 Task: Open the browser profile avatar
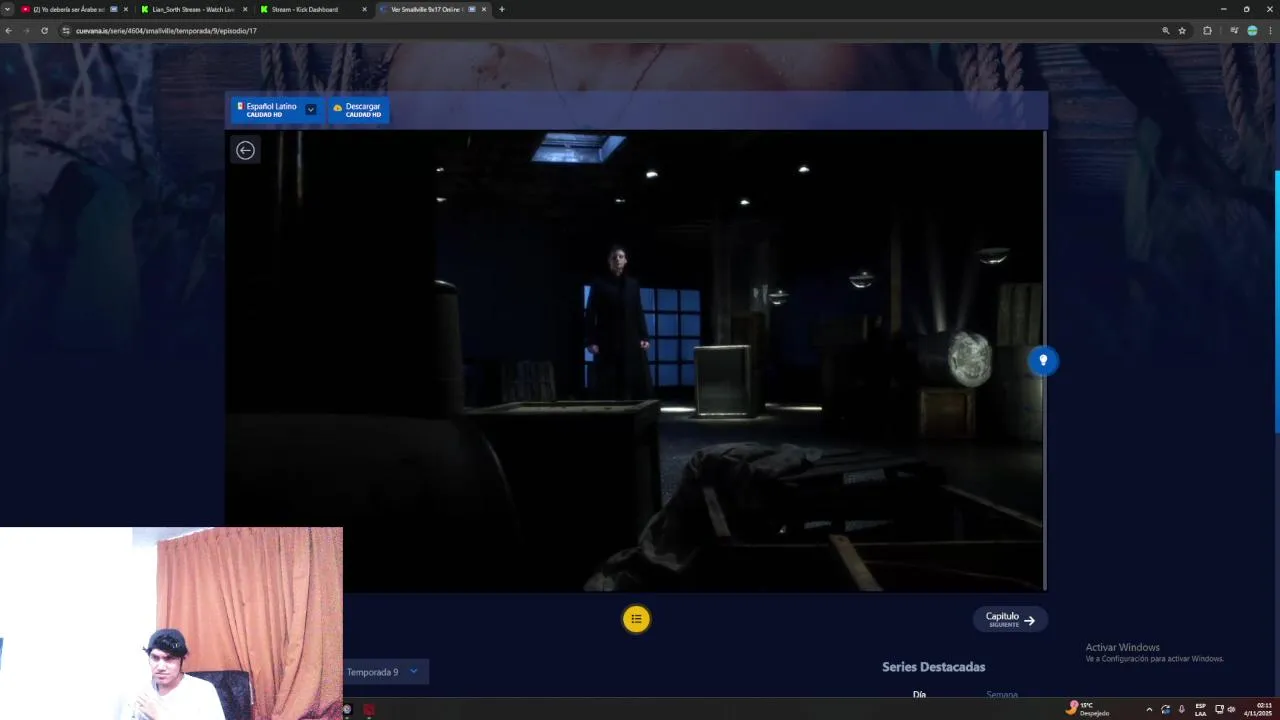pos(1252,31)
